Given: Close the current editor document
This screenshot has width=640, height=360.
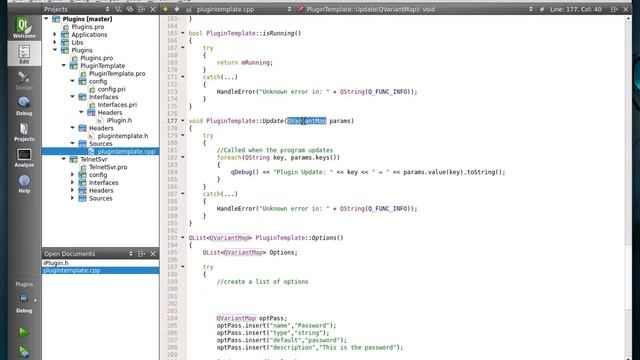Looking at the screenshot, I should [626, 9].
